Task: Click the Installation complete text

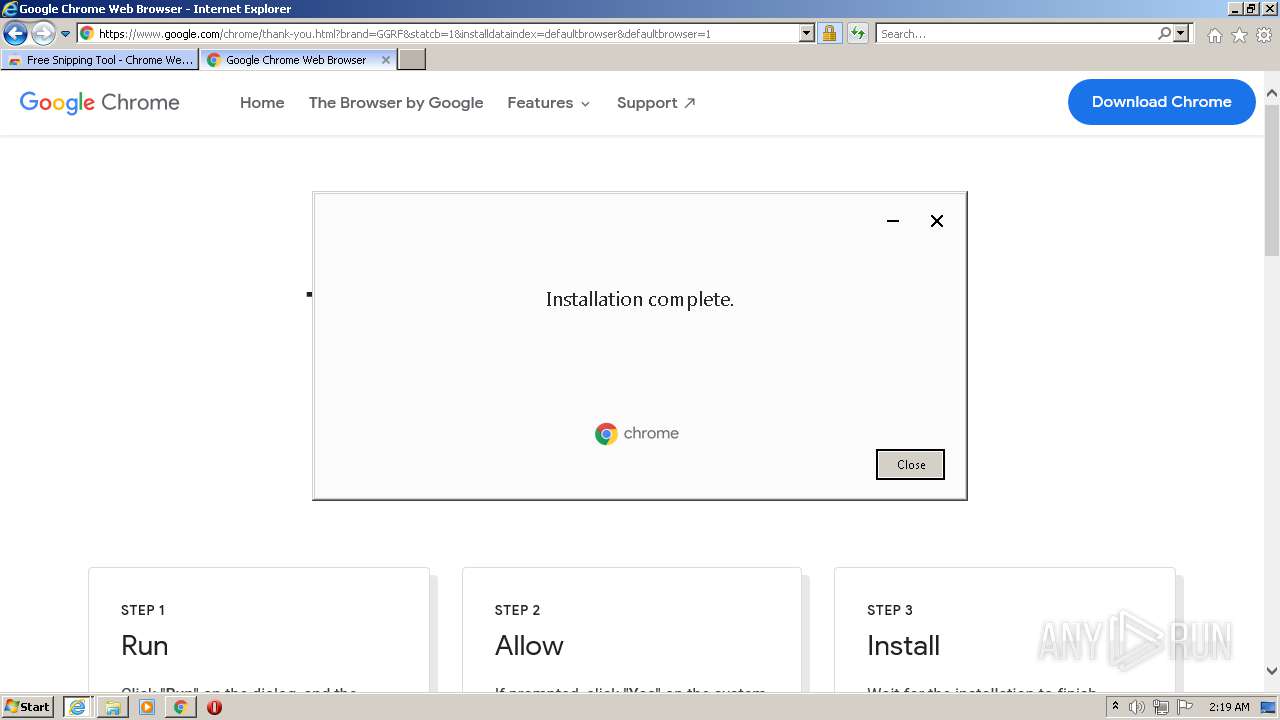Action: (x=640, y=299)
